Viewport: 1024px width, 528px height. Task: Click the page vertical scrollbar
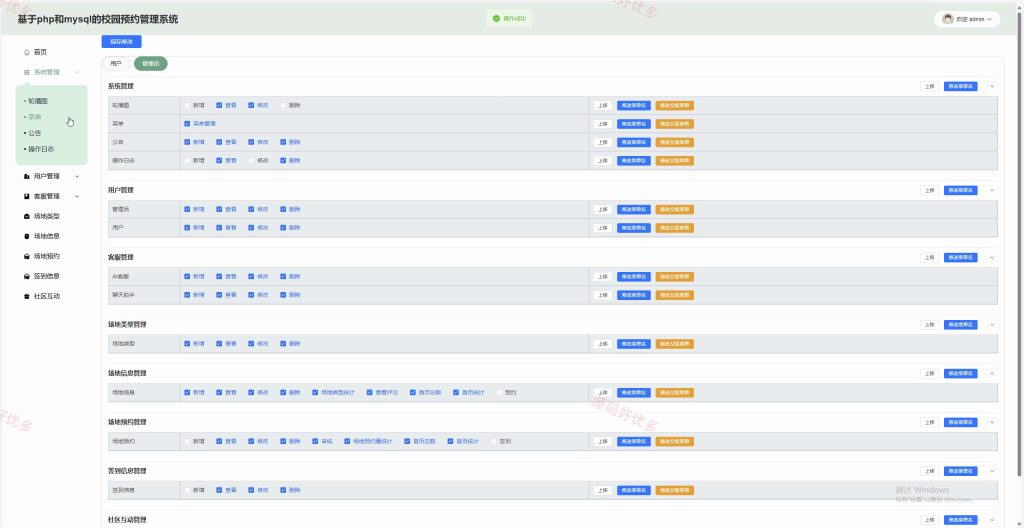(x=1020, y=261)
